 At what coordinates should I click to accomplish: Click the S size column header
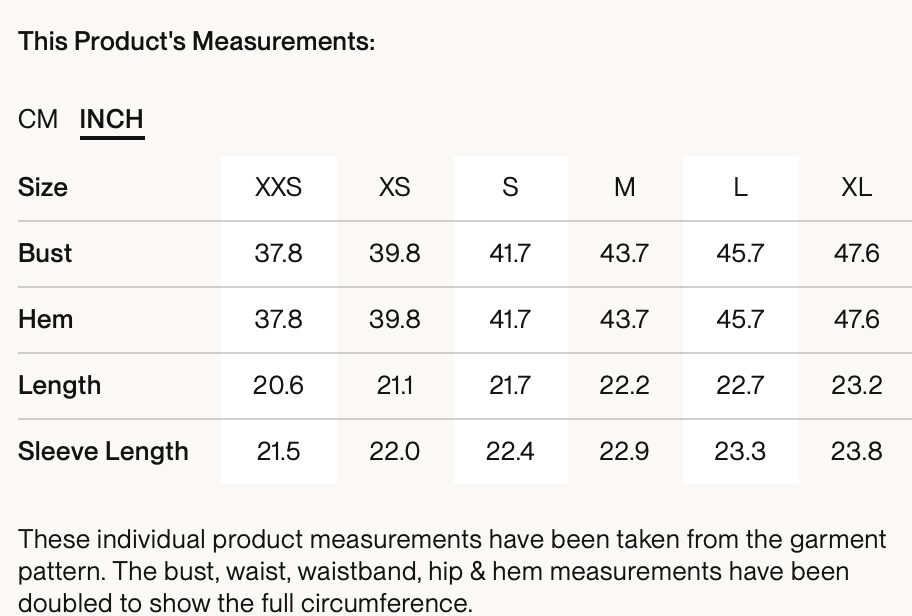click(x=510, y=187)
